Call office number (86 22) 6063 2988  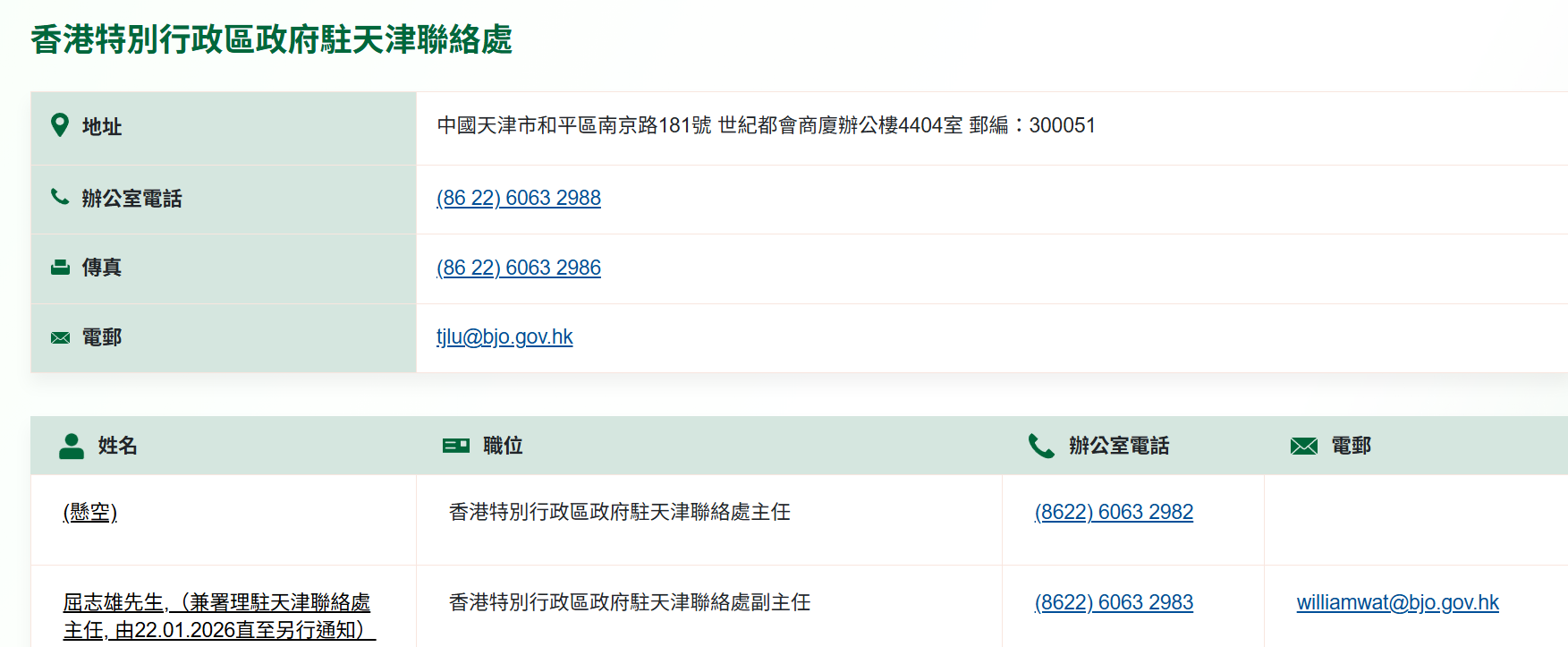coord(518,198)
